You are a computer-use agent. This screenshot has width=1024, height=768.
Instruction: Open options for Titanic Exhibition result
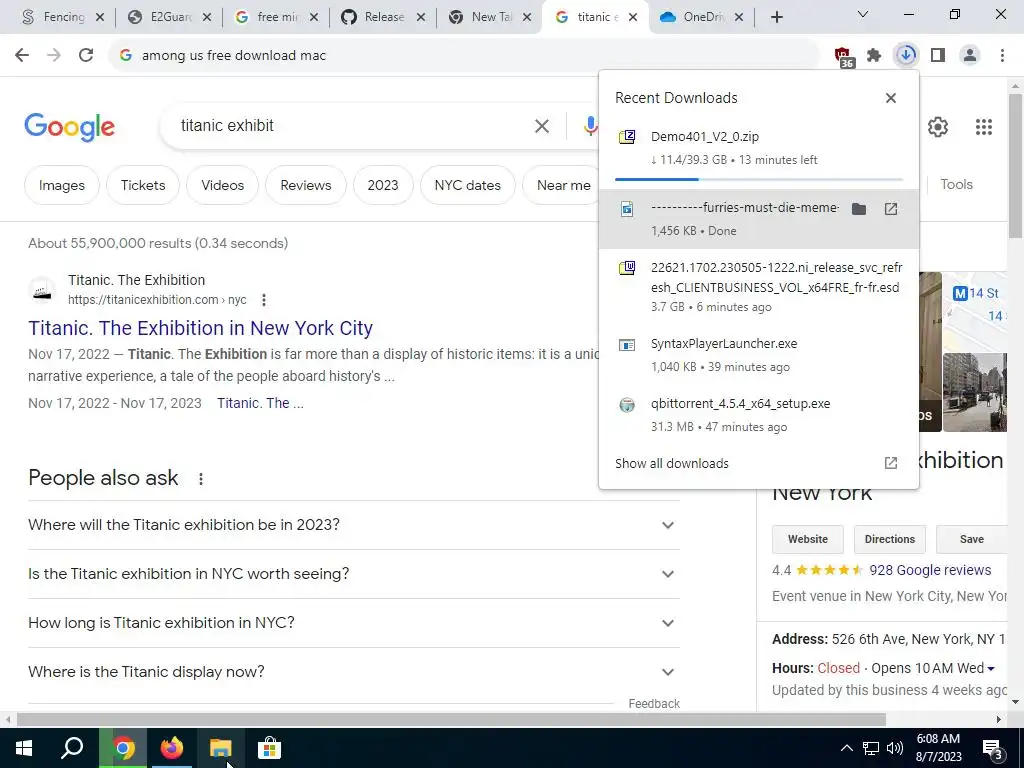pyautogui.click(x=264, y=300)
